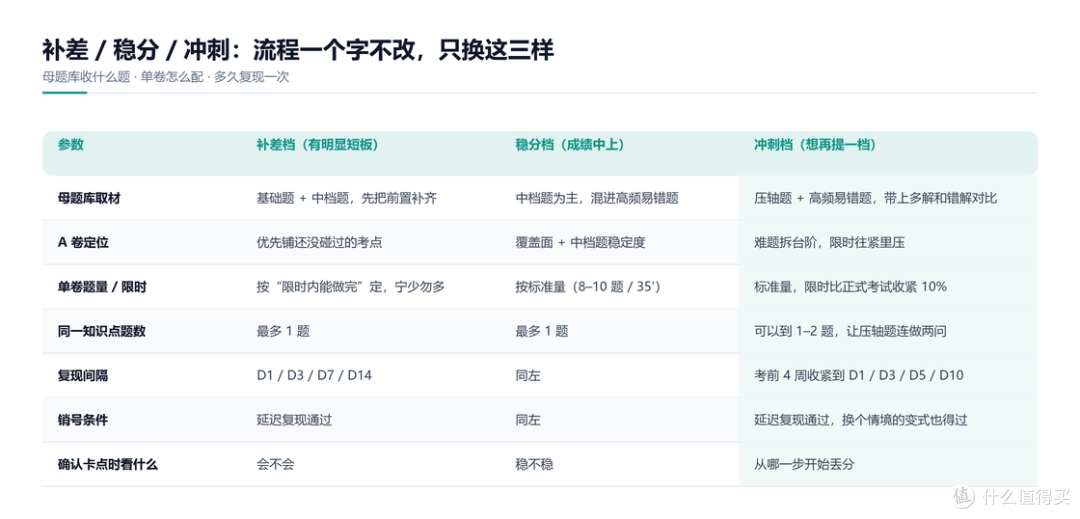Click cell 会不会
This screenshot has height=519, width=1080.
click(275, 465)
